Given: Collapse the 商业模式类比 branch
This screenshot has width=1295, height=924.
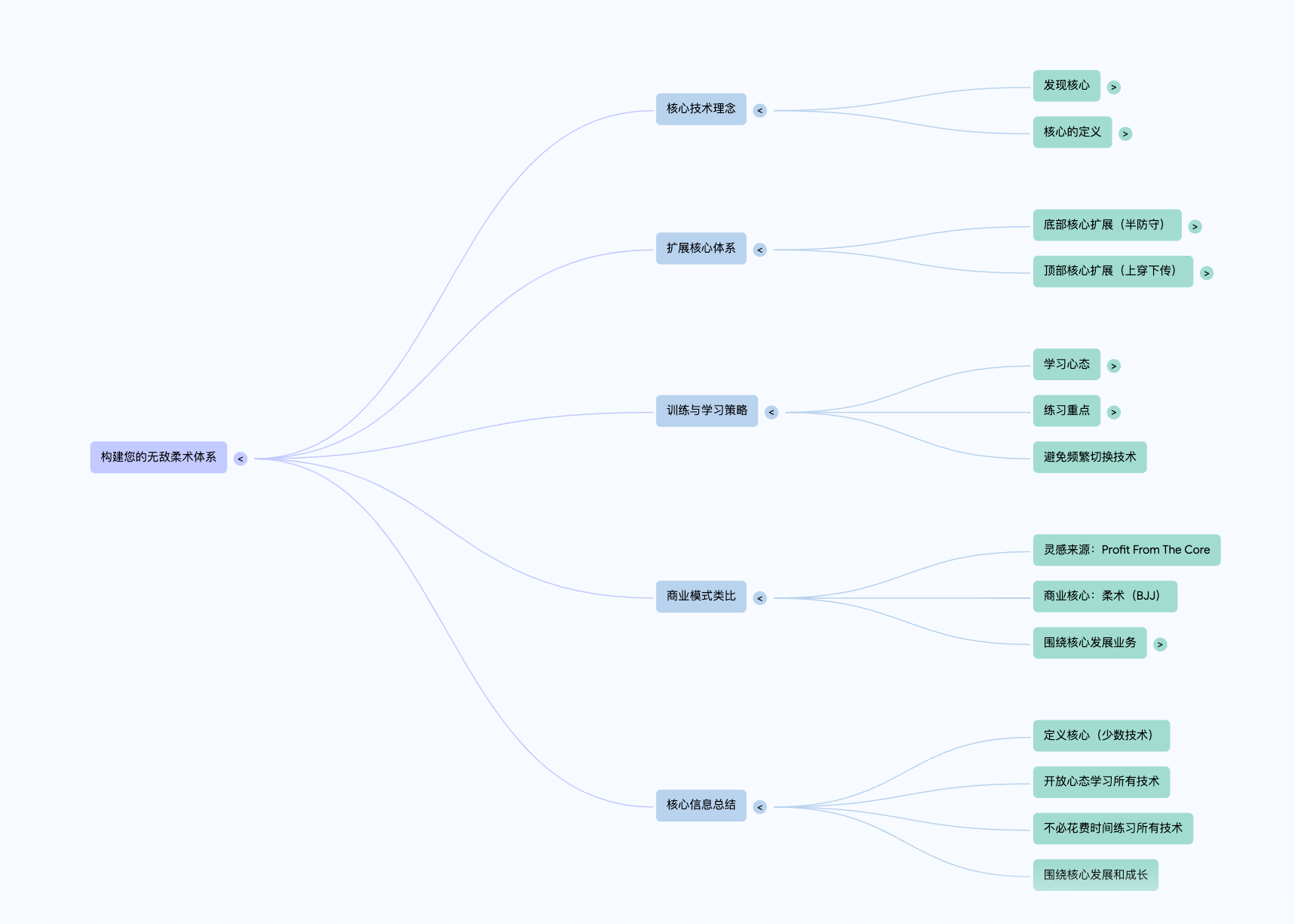Looking at the screenshot, I should coord(760,598).
